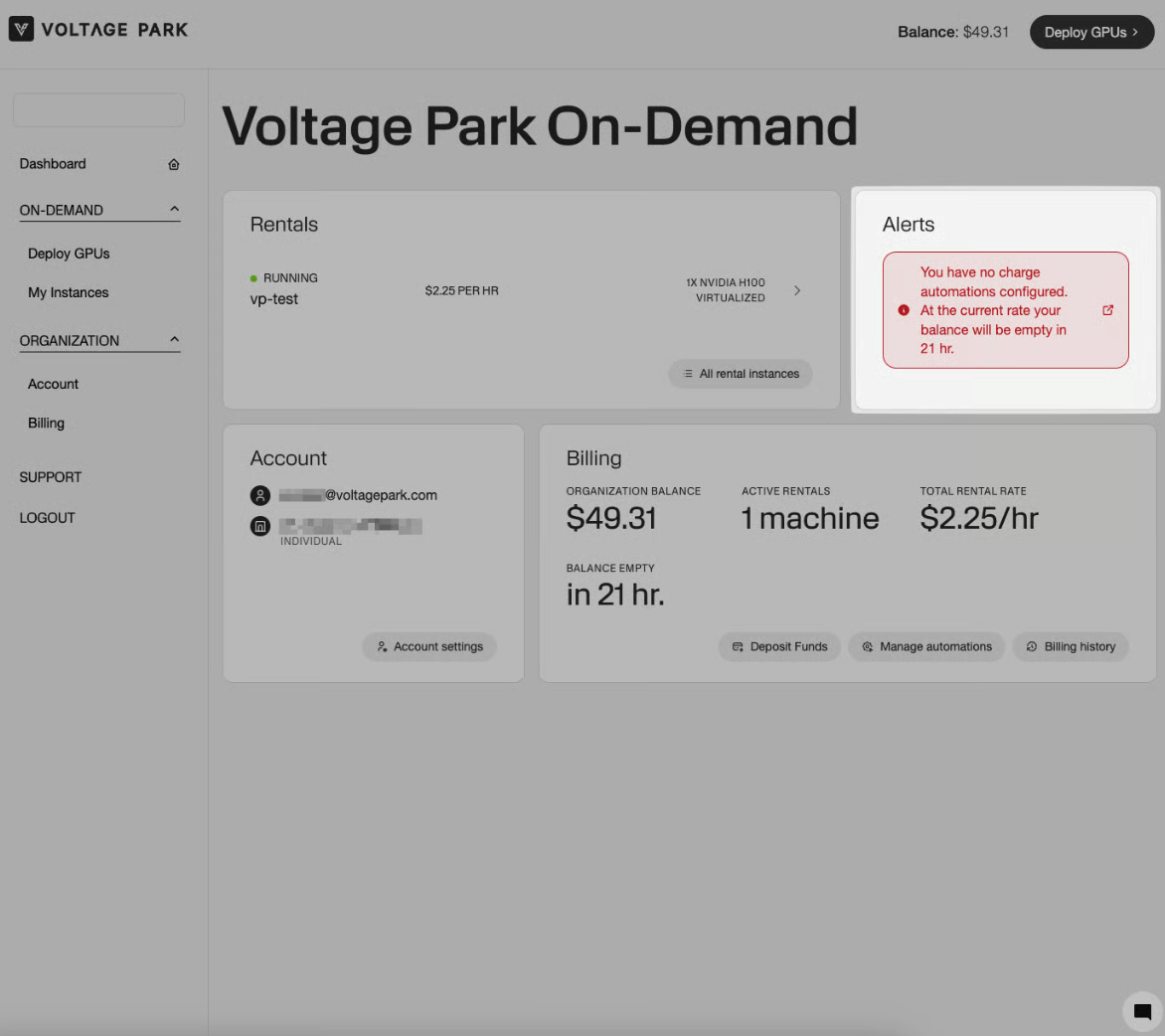The image size is (1165, 1036).
Task: Collapse the ORGANIZATION sidebar section
Action: [x=174, y=340]
